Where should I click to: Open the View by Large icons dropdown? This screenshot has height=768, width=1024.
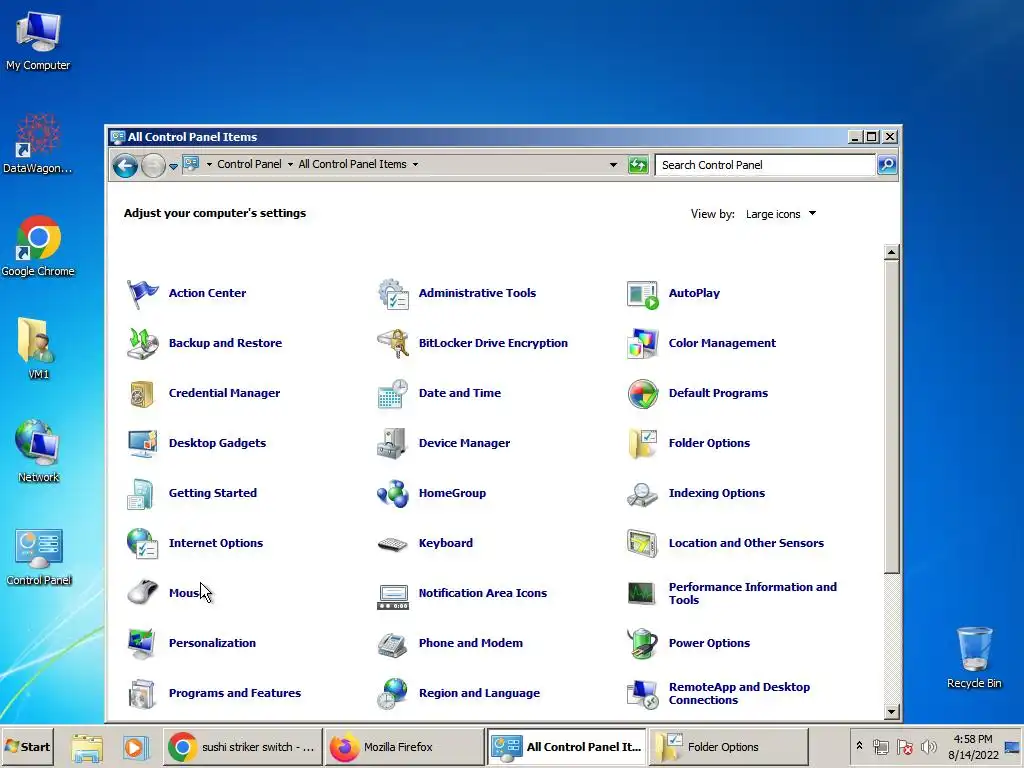point(780,214)
